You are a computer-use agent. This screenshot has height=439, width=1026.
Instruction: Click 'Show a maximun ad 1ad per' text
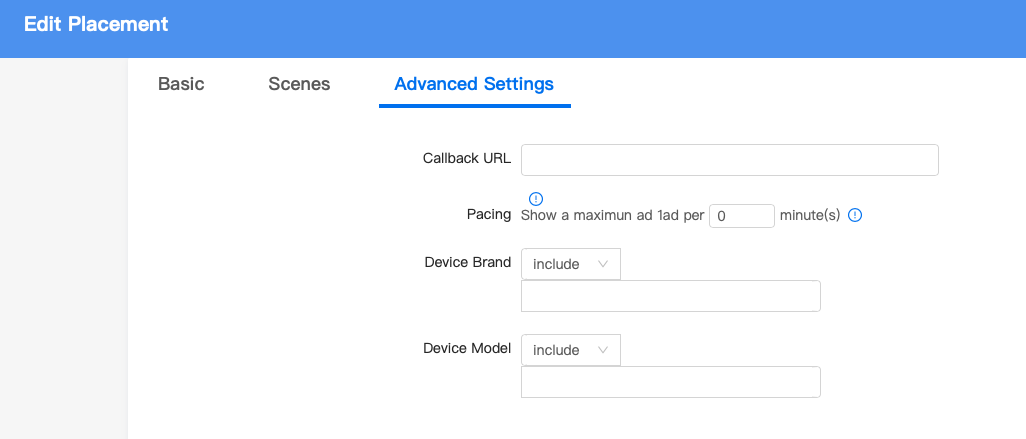click(x=612, y=215)
